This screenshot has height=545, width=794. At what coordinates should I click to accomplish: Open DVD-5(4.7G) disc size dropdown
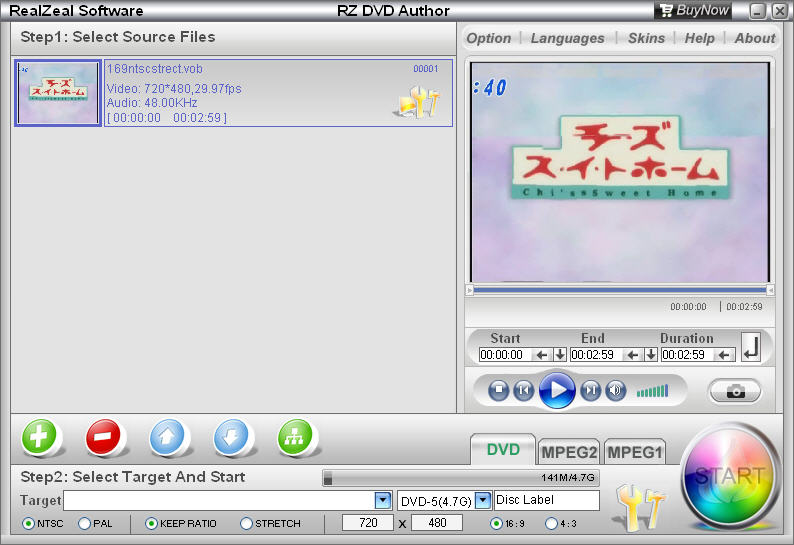point(484,500)
